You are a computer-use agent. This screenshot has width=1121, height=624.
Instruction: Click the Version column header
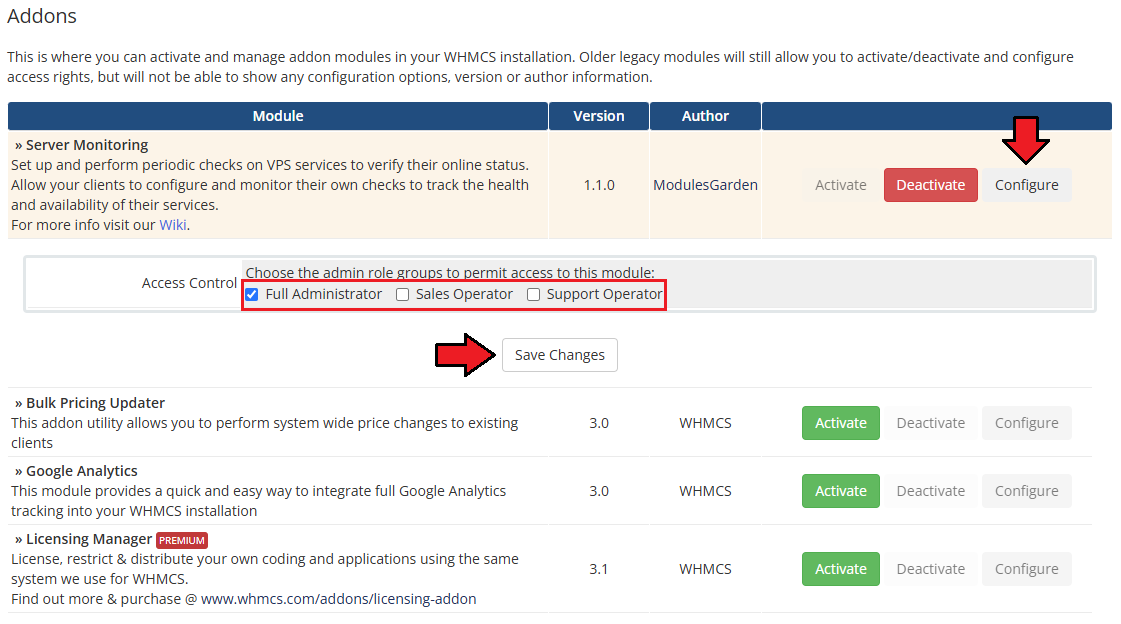599,116
